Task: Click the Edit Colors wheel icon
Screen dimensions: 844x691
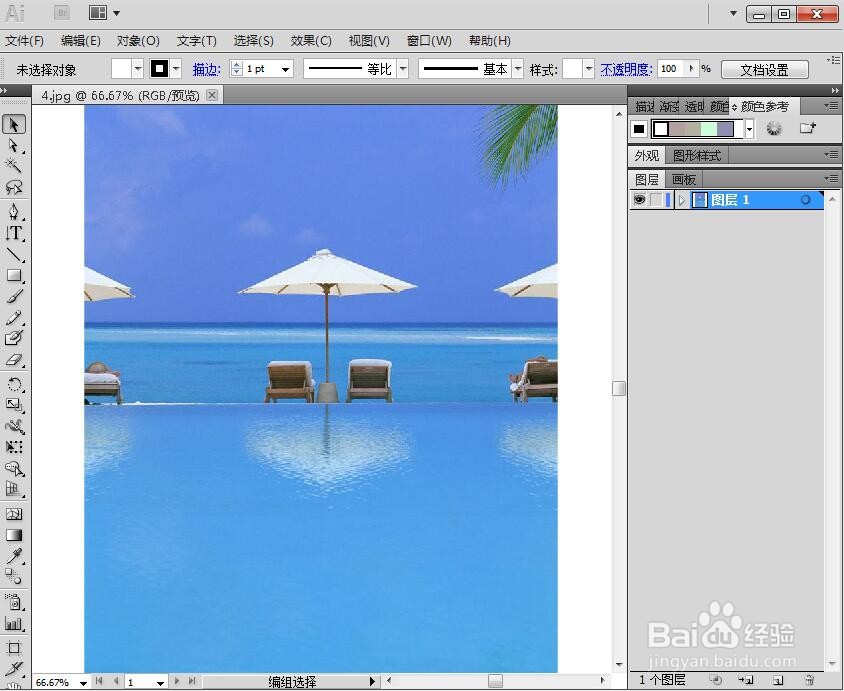Action: [x=773, y=129]
